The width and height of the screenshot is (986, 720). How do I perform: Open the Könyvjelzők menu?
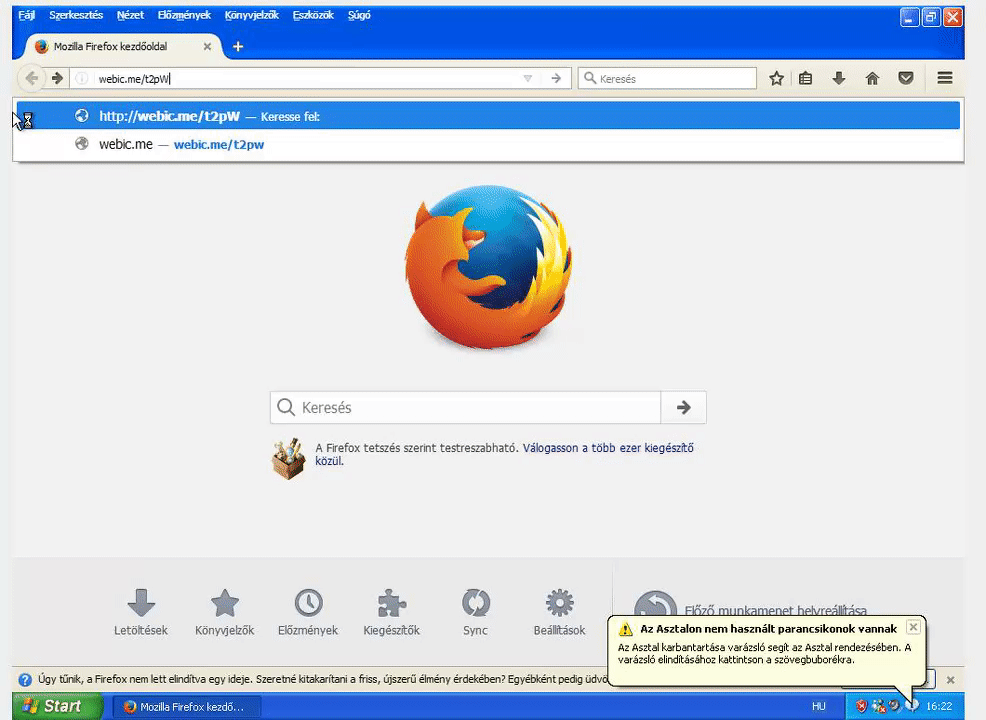point(252,15)
